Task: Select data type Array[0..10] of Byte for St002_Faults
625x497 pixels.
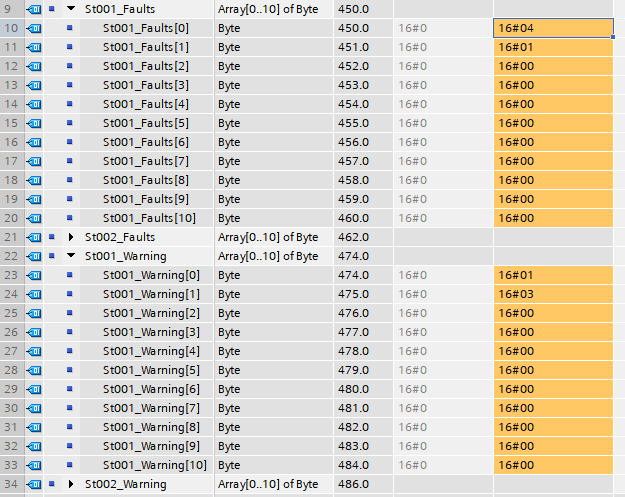Action: [273, 238]
